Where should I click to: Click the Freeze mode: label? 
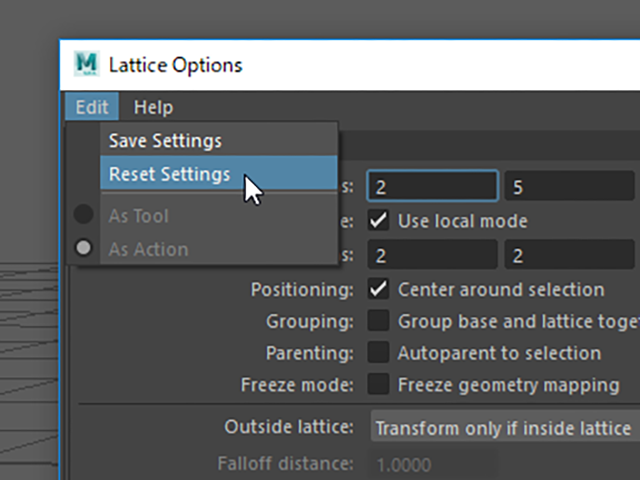[297, 385]
